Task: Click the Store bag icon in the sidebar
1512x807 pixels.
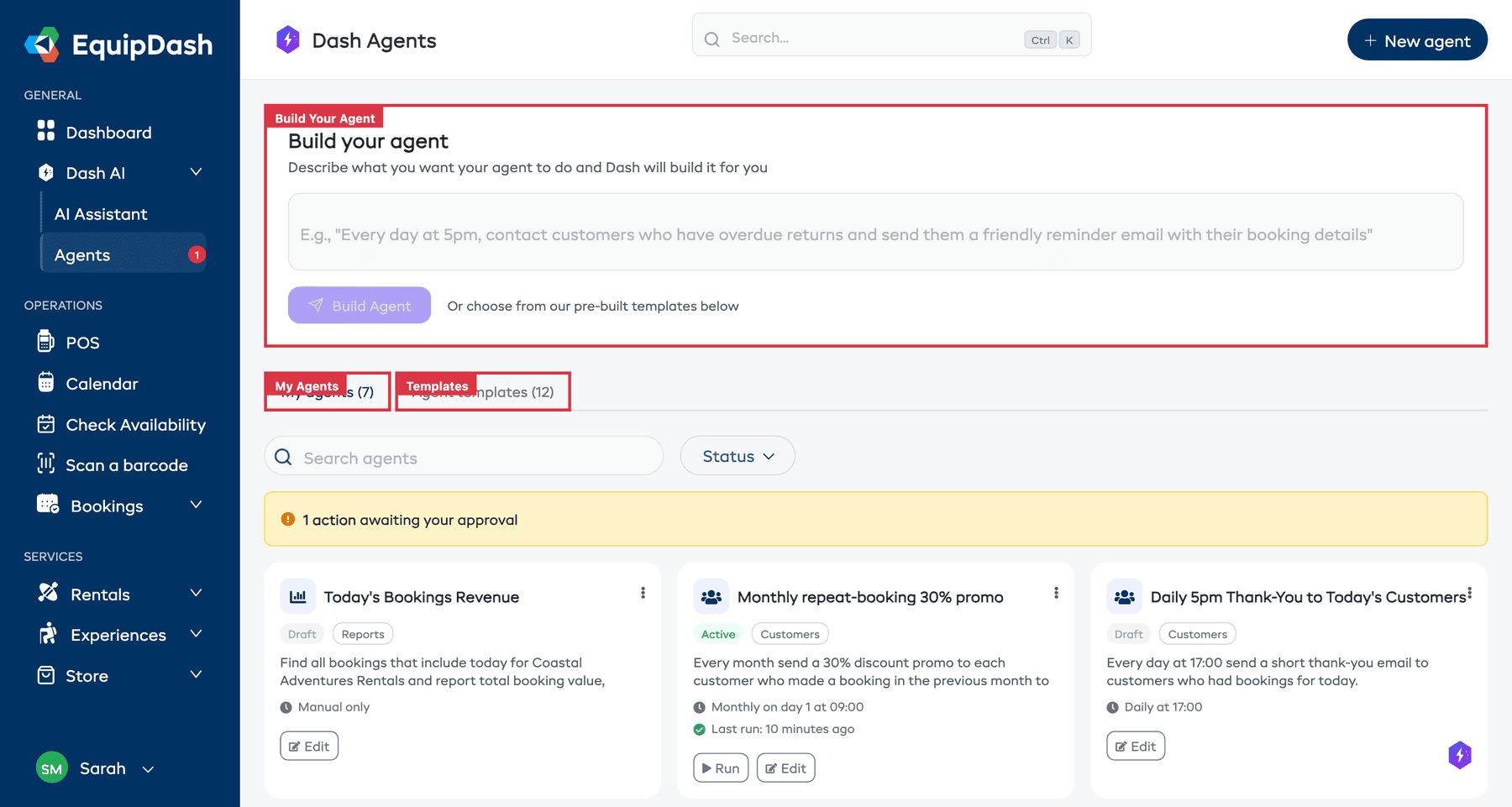Action: pyautogui.click(x=46, y=675)
